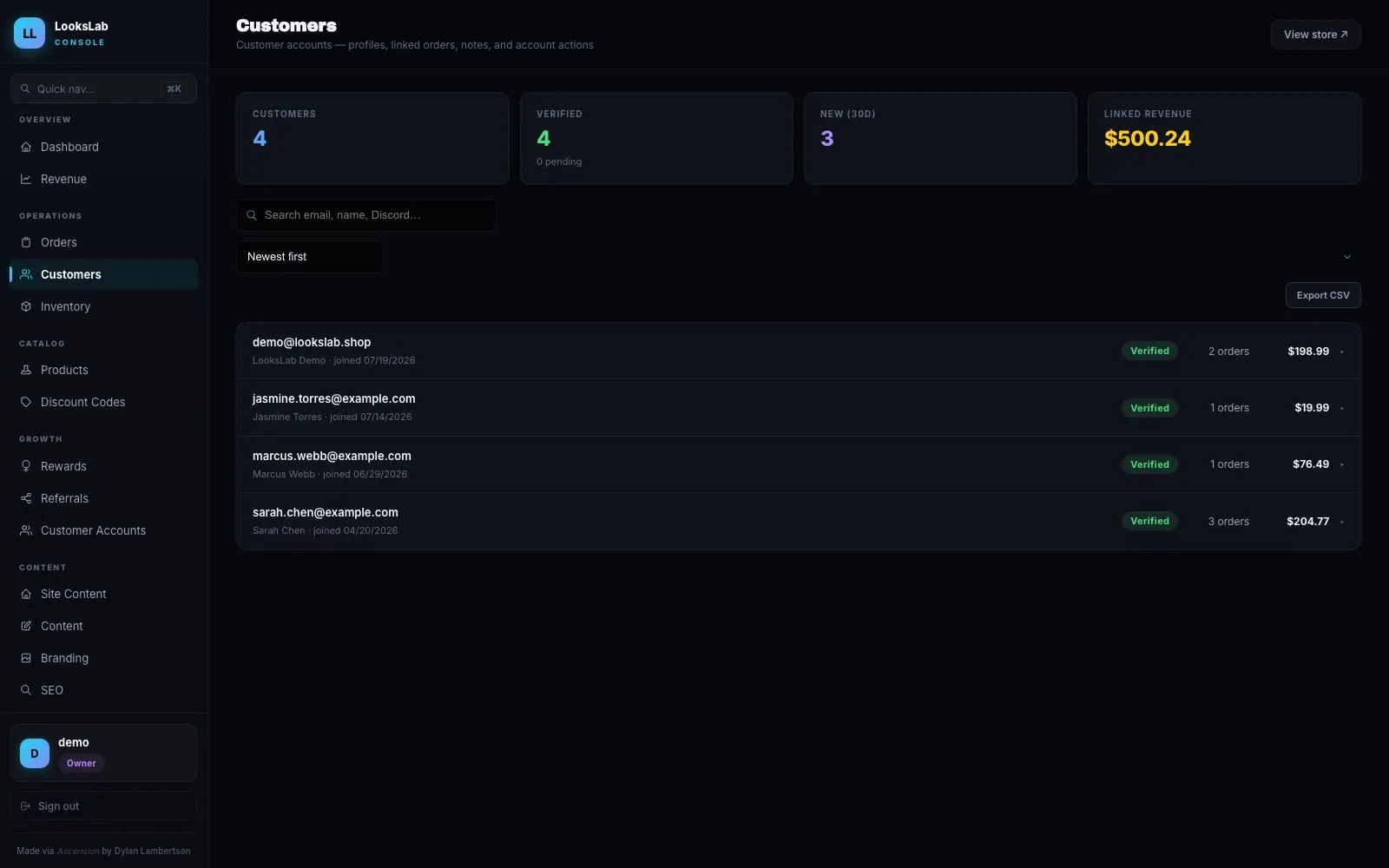Click the ⌘K shortcut badge
1389x868 pixels.
click(174, 89)
